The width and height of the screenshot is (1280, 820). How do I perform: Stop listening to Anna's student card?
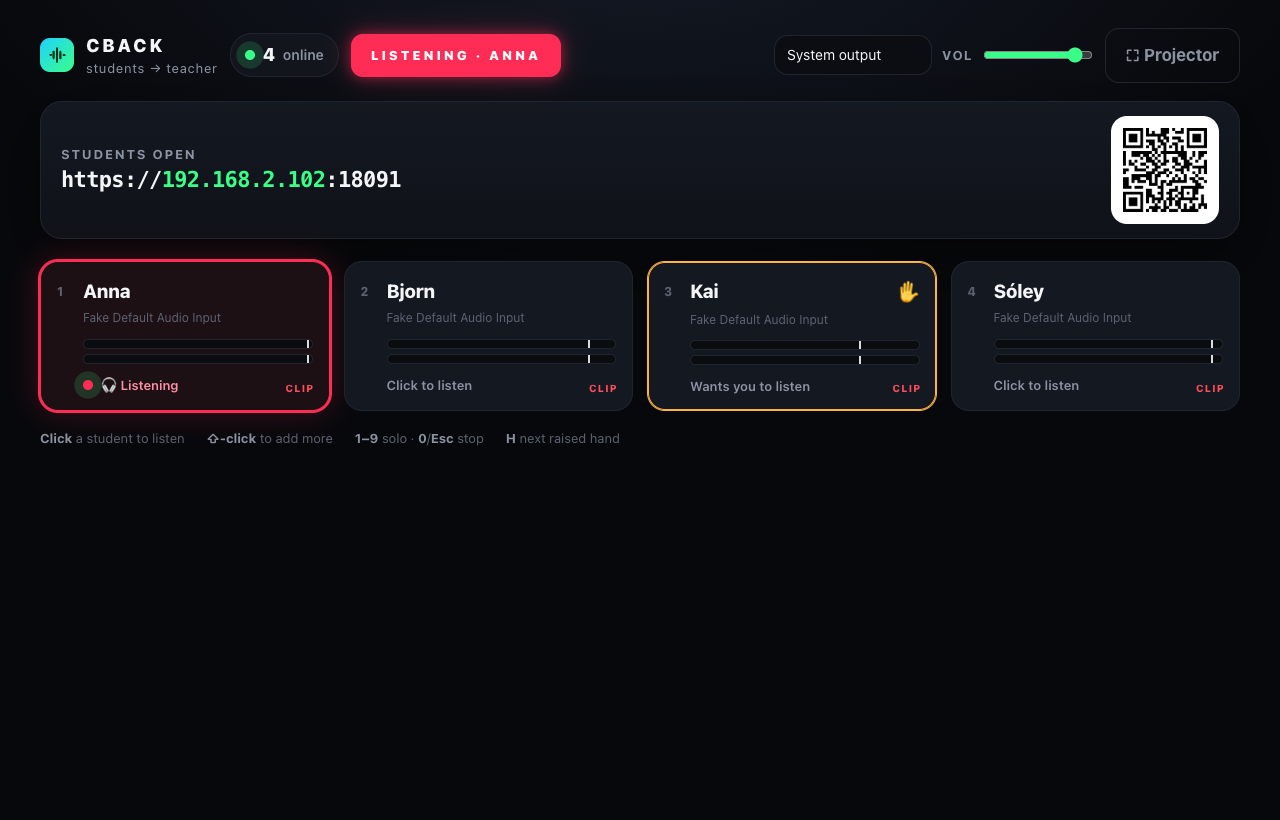[185, 336]
